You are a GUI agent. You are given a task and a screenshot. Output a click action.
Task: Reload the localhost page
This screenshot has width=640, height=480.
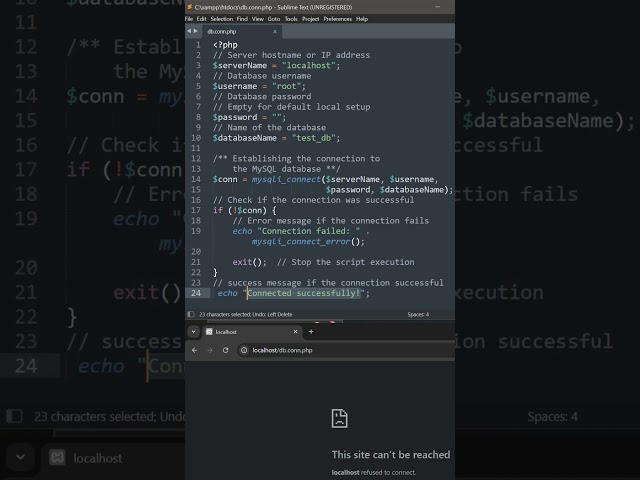point(225,350)
